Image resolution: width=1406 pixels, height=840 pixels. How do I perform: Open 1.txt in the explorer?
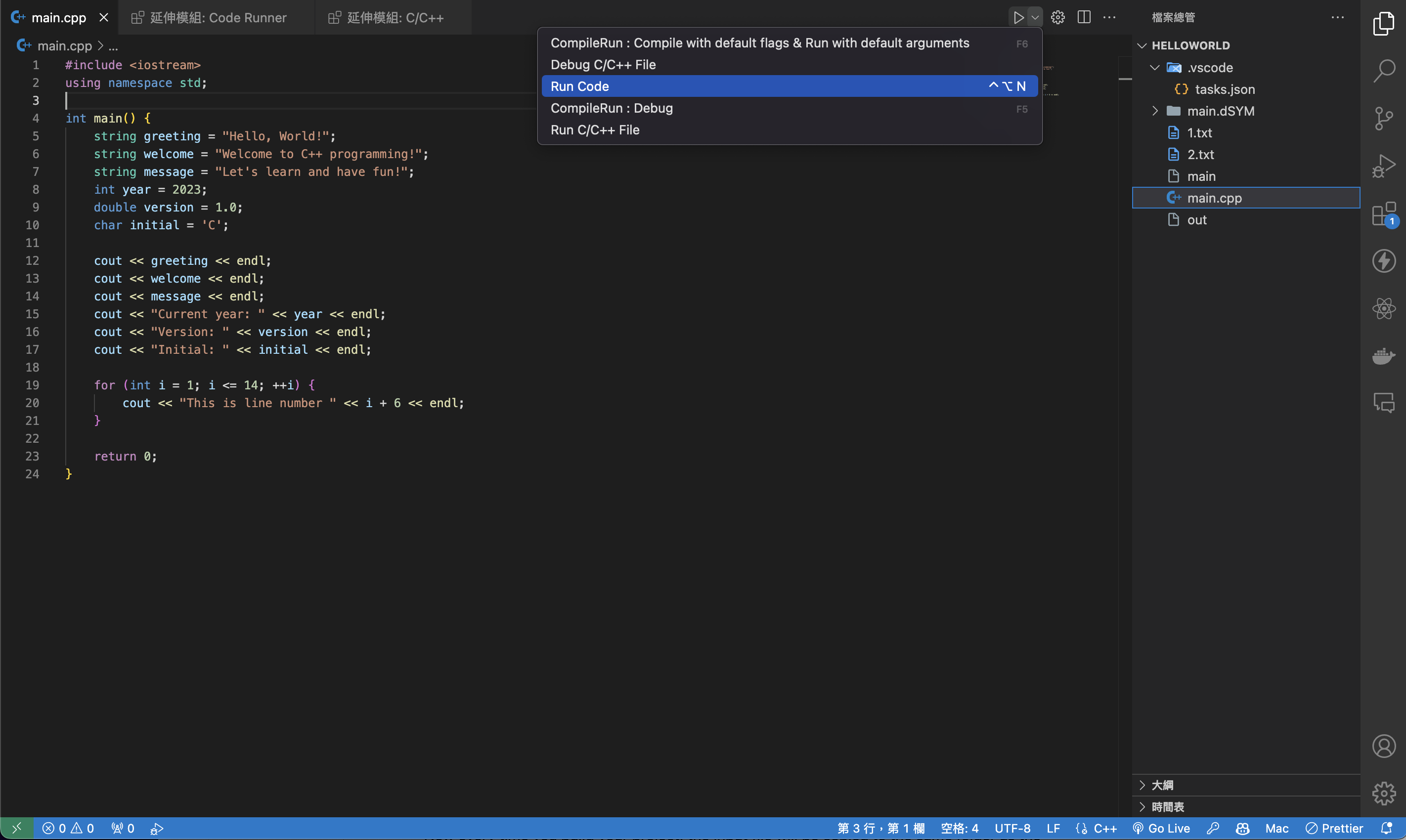tap(1246, 133)
